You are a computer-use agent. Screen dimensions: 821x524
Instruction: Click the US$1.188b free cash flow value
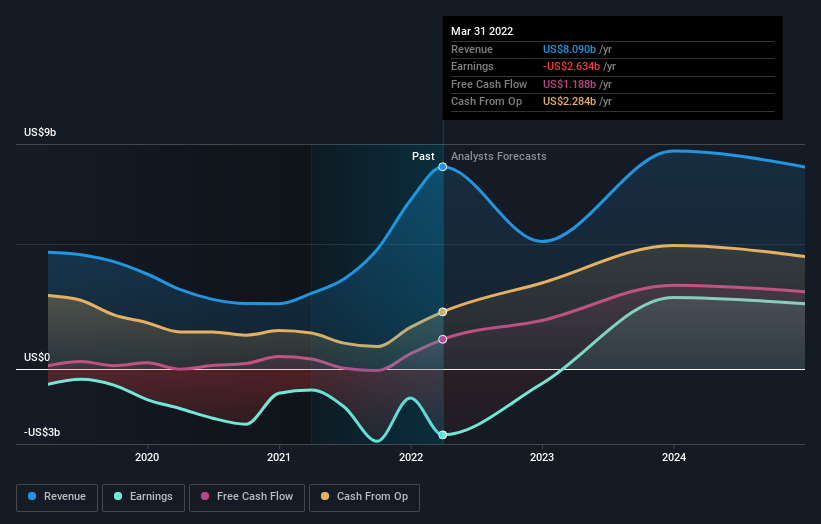pos(569,84)
